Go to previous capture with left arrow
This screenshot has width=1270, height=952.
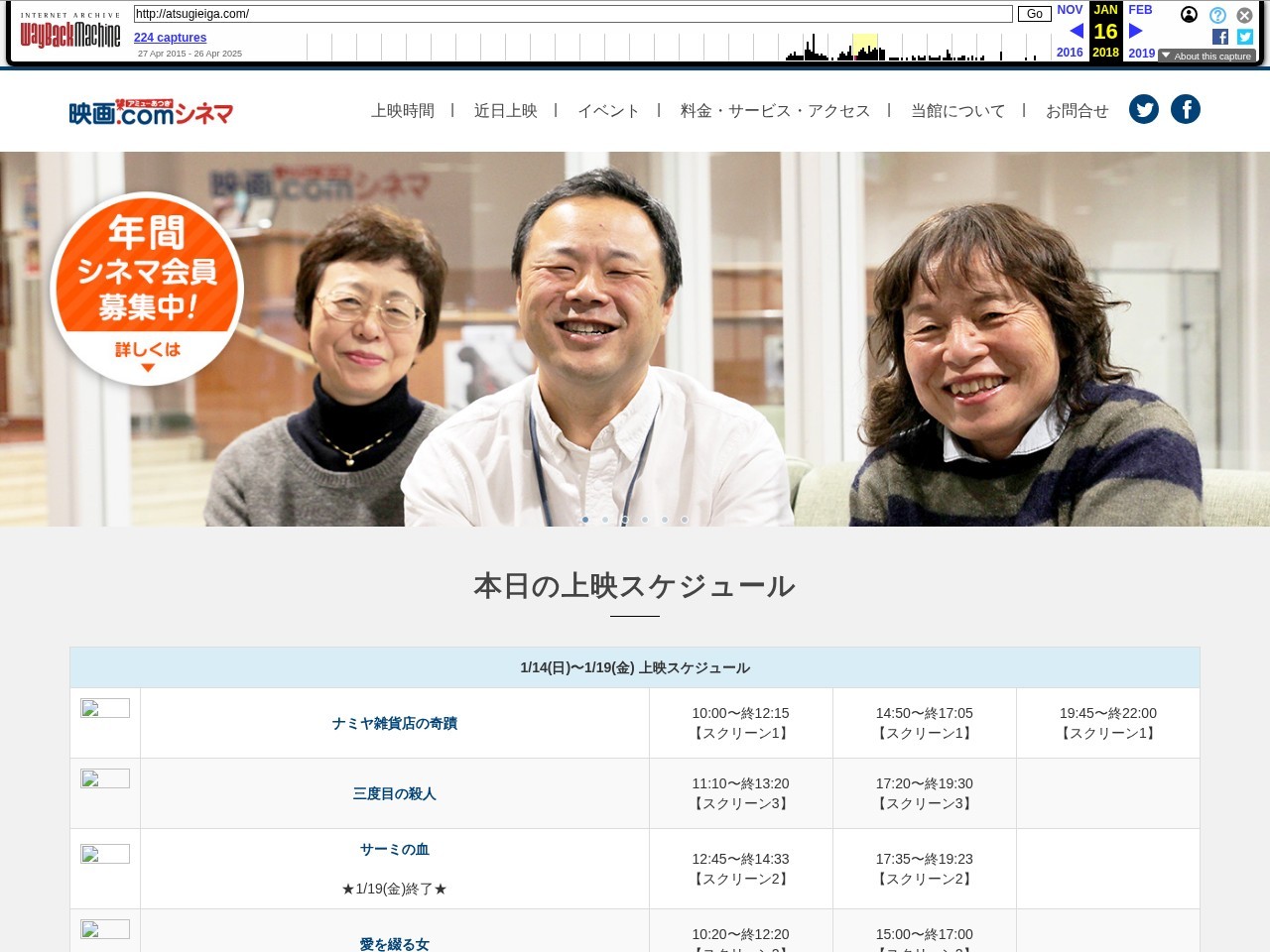tap(1076, 32)
